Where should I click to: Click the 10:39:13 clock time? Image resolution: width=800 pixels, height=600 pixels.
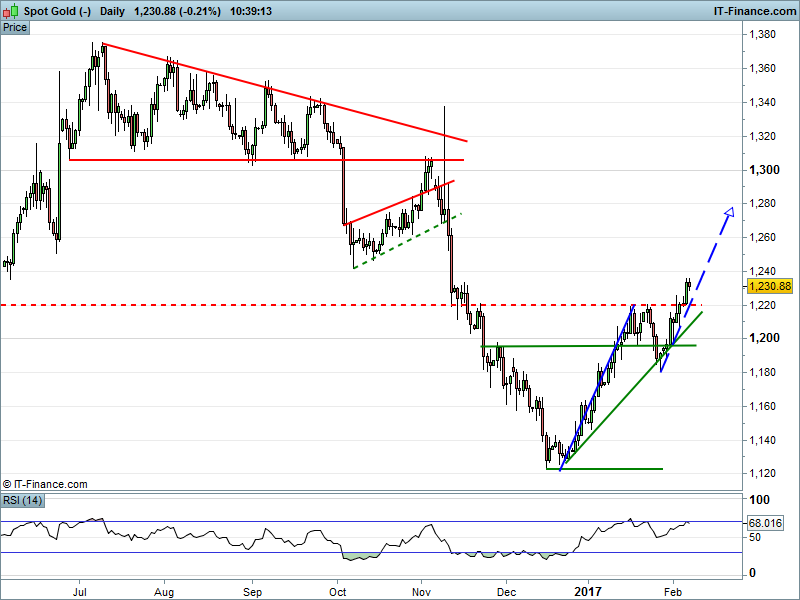click(251, 11)
